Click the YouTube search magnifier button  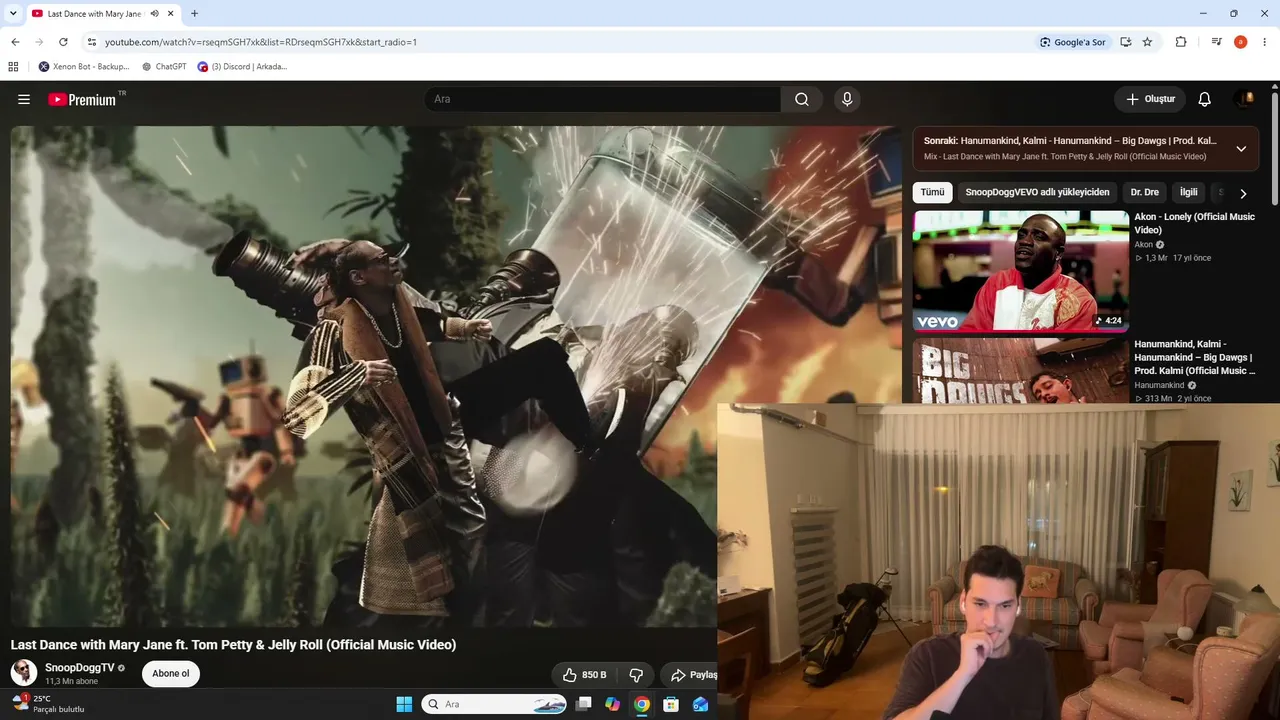point(802,99)
